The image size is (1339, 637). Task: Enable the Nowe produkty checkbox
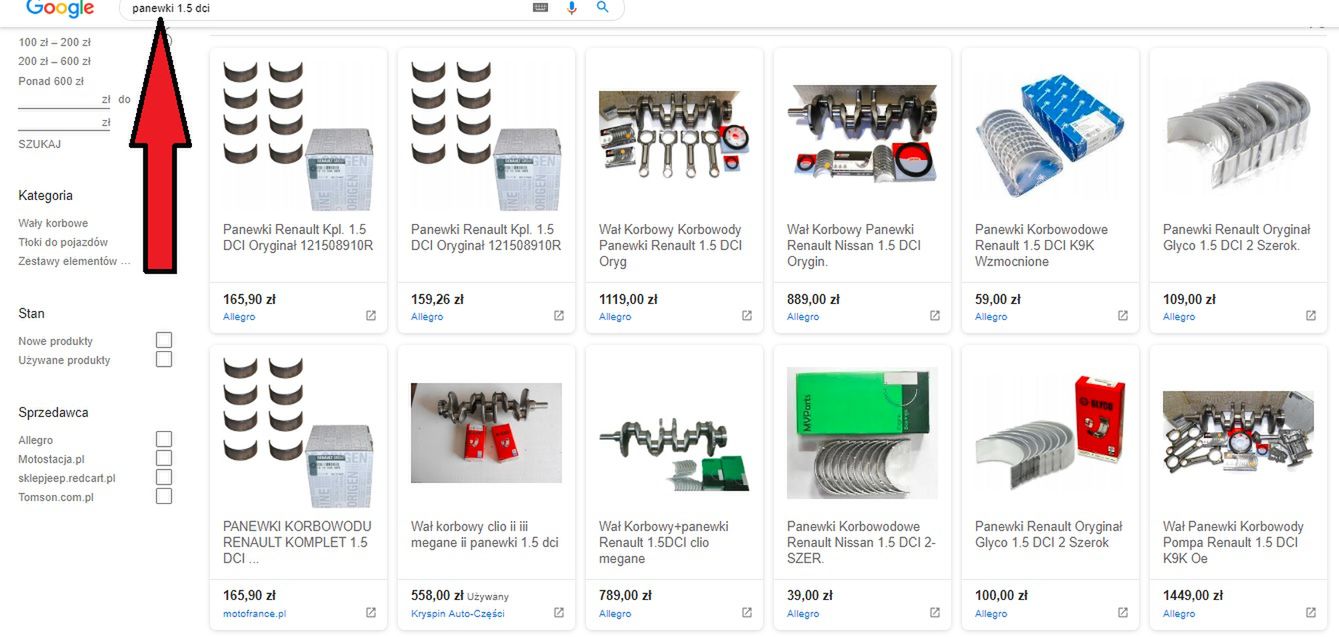click(164, 341)
